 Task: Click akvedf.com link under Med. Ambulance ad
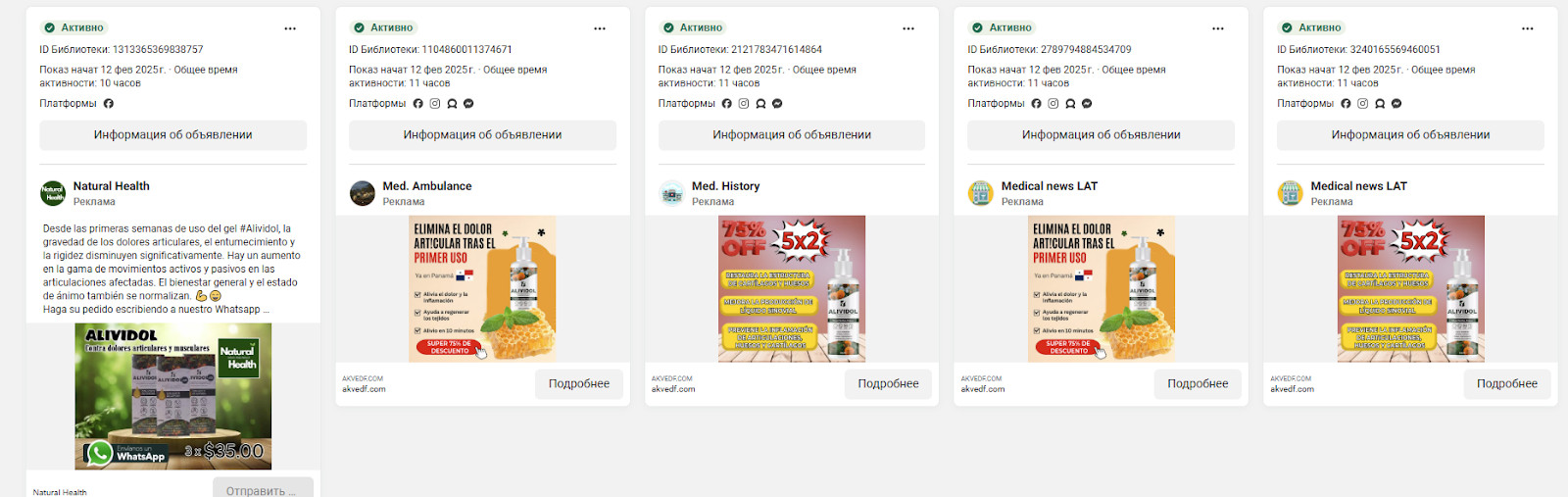(364, 389)
